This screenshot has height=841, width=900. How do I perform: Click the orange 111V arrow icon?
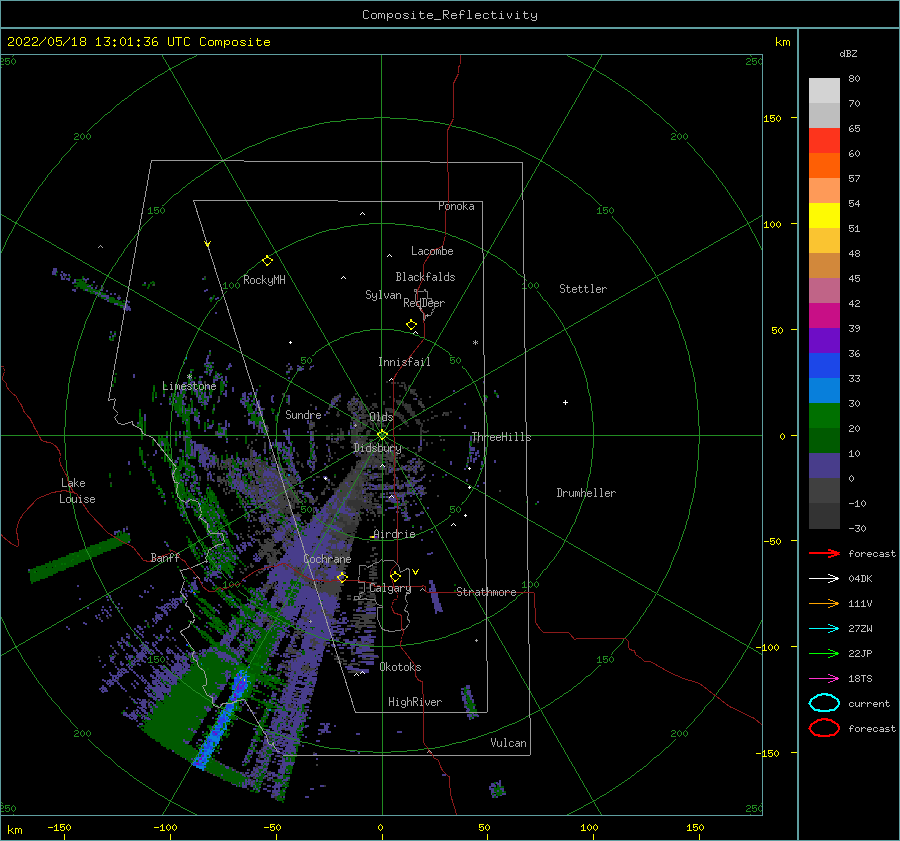[824, 603]
